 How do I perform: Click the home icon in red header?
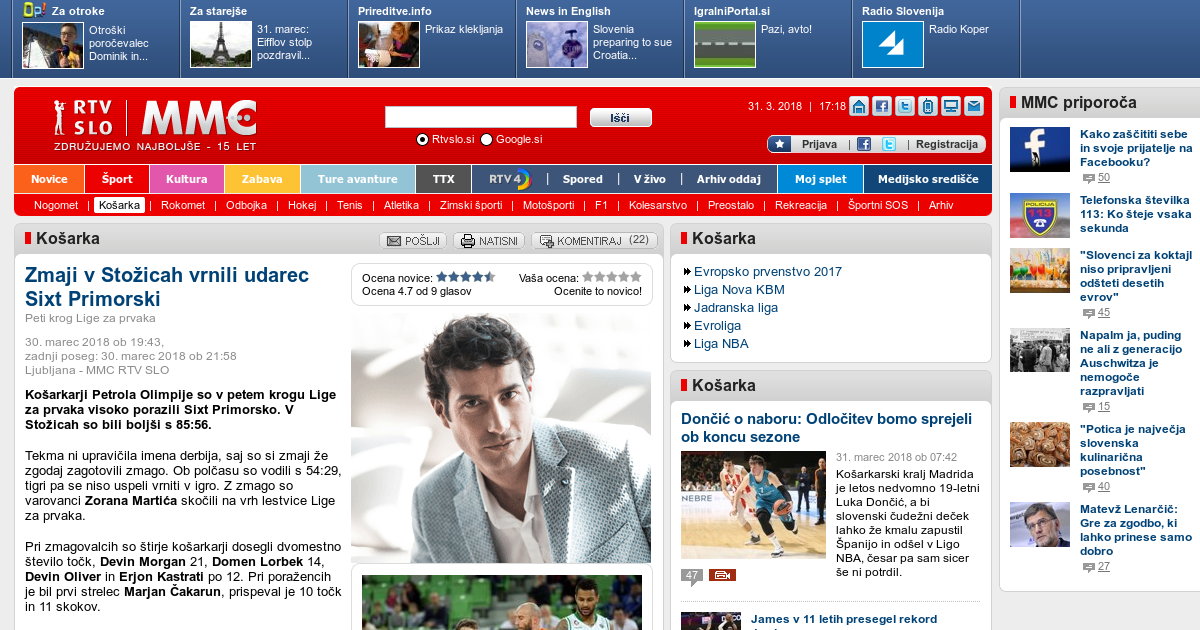[x=859, y=106]
